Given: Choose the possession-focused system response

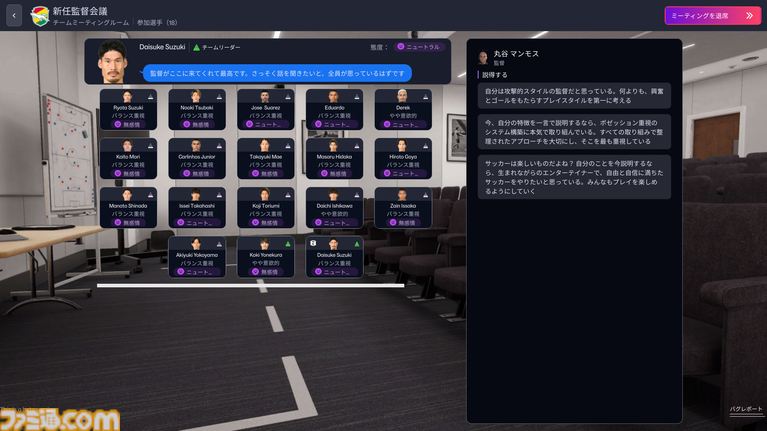Looking at the screenshot, I should [573, 131].
